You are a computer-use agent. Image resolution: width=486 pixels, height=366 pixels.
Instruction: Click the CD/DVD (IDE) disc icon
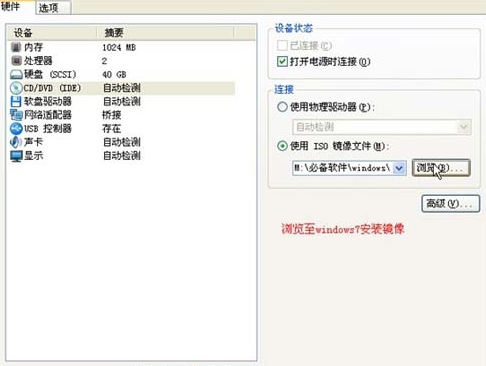point(16,88)
